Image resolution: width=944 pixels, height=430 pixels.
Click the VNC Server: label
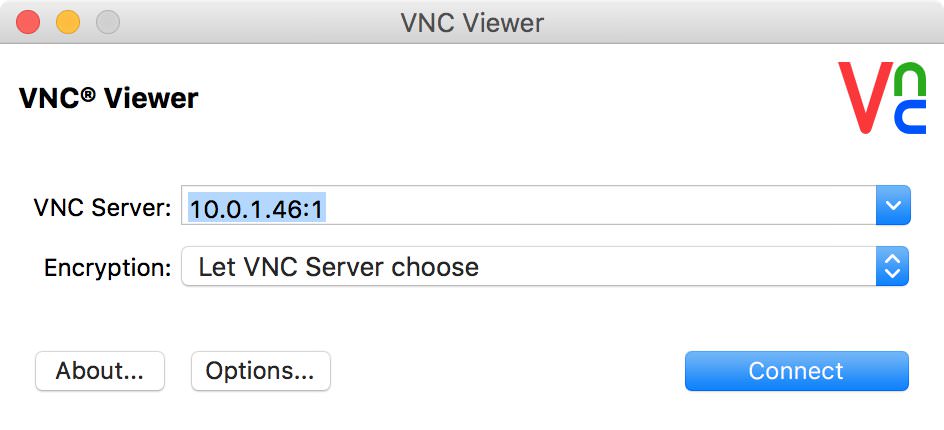[x=103, y=208]
